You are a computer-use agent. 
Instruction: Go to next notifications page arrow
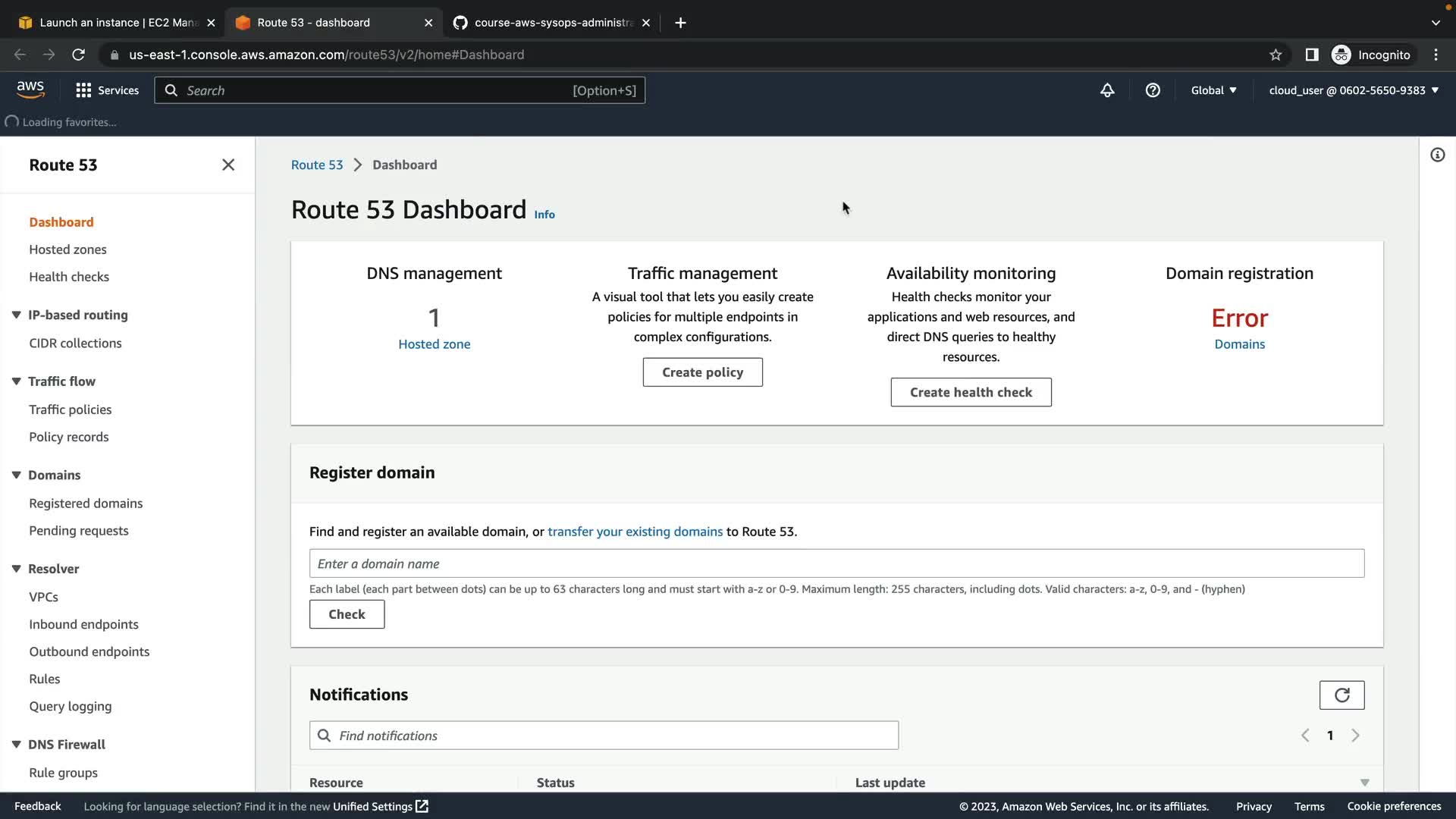pyautogui.click(x=1355, y=736)
